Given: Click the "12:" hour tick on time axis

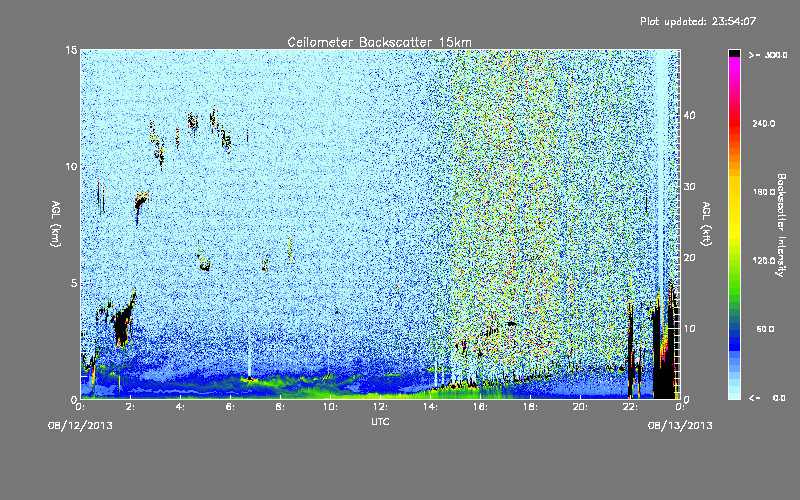Looking at the screenshot, I should (380, 407).
